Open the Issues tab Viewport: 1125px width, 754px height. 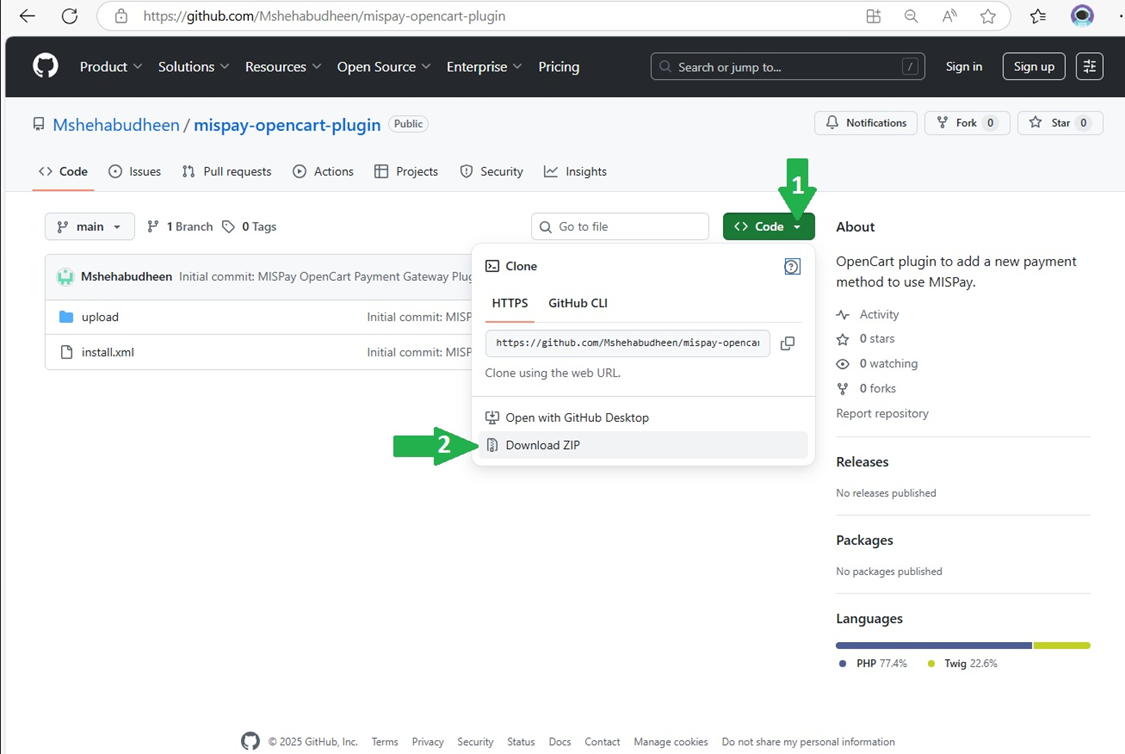point(135,171)
